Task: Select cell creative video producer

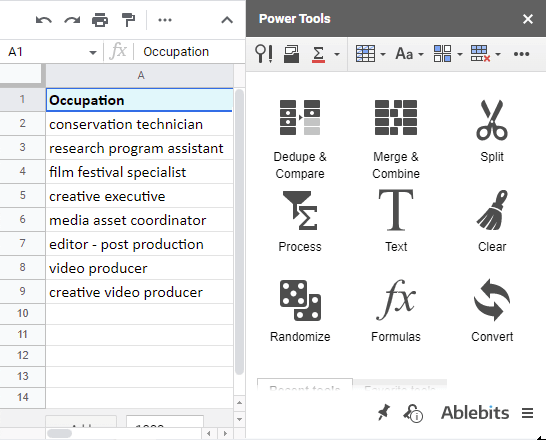Action: [x=139, y=292]
